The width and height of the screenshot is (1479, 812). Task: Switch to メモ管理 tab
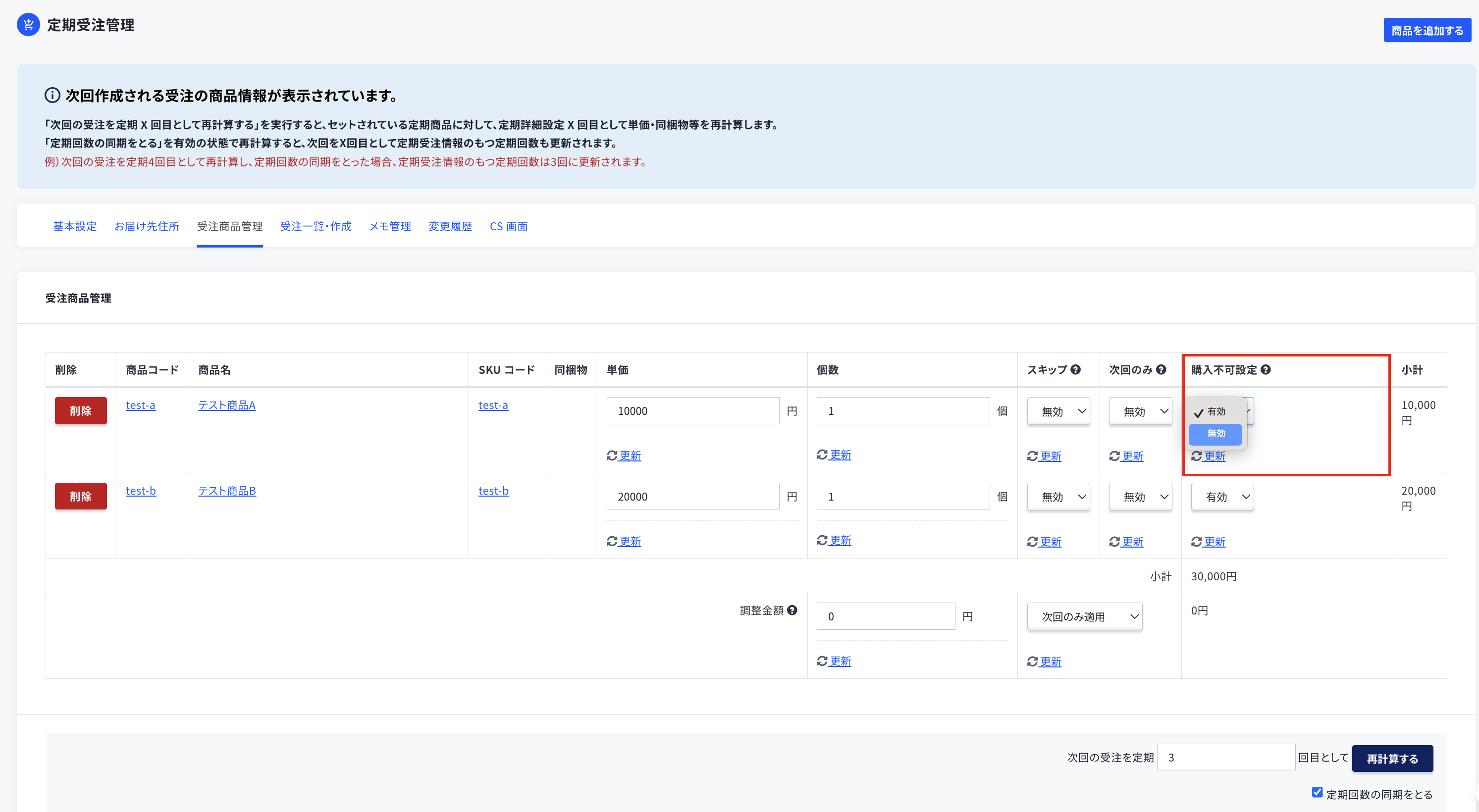390,227
